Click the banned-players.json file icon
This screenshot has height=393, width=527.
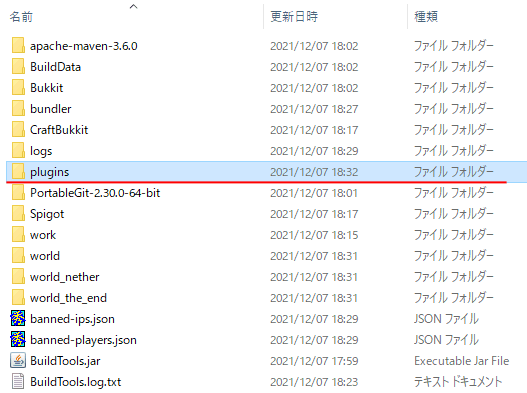[18, 339]
